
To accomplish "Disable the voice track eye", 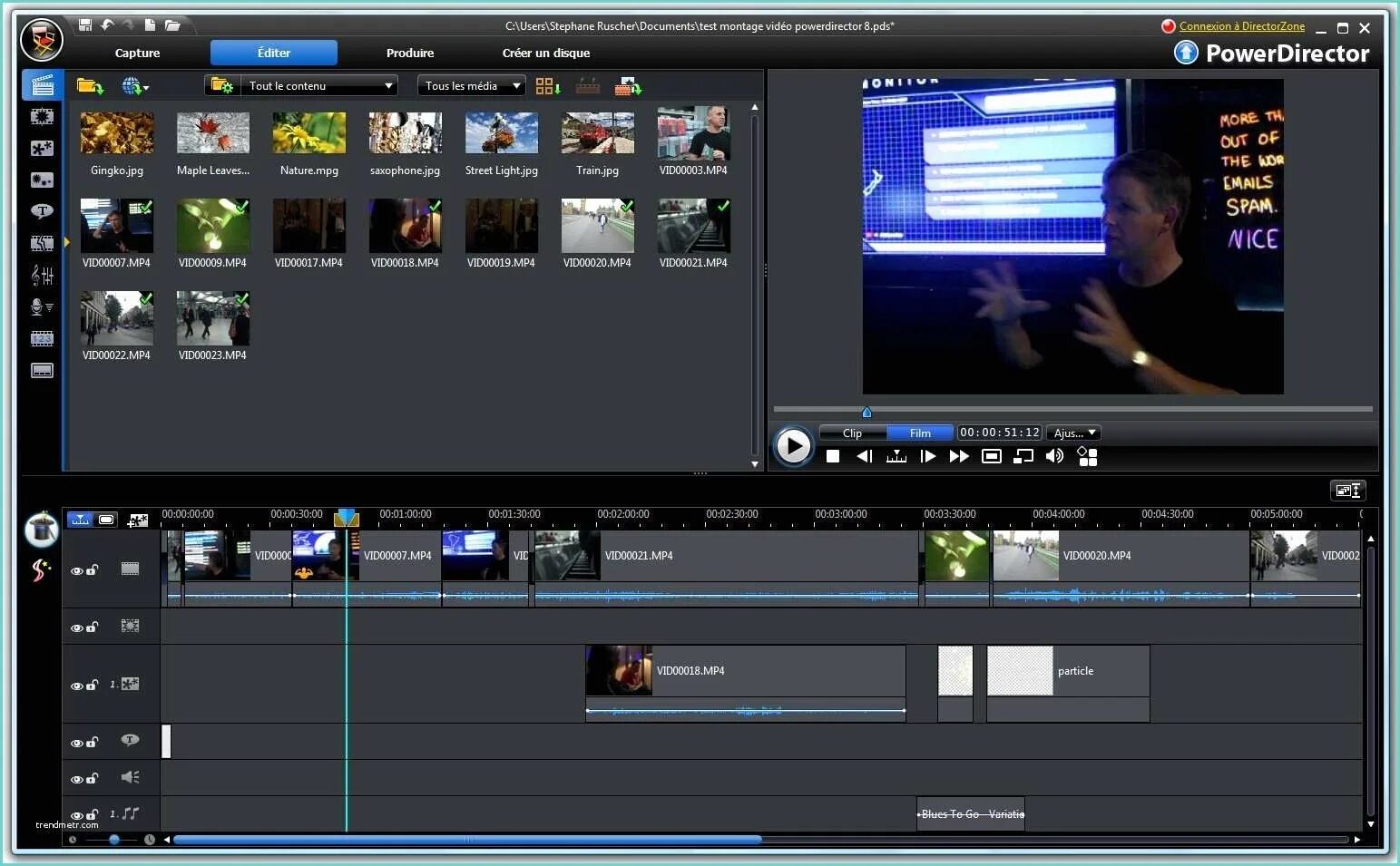I will coord(77,779).
